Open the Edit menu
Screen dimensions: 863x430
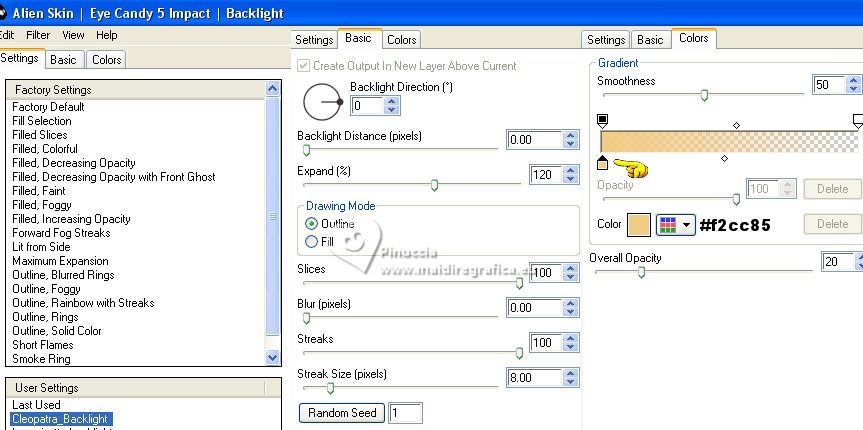click(x=7, y=35)
